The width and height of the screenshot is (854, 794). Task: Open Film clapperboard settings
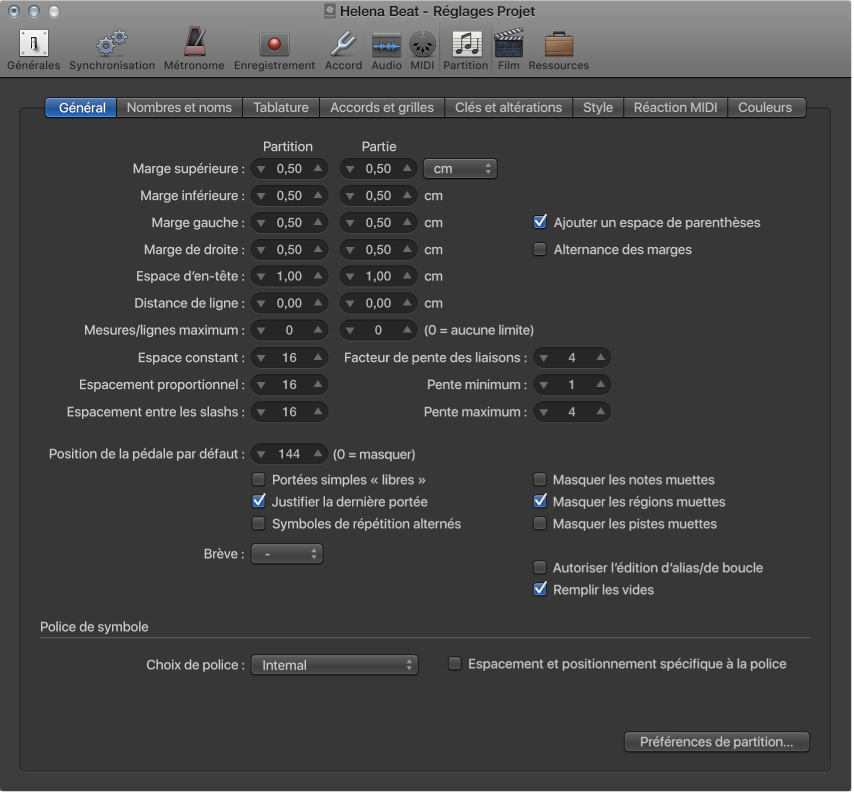(x=508, y=50)
